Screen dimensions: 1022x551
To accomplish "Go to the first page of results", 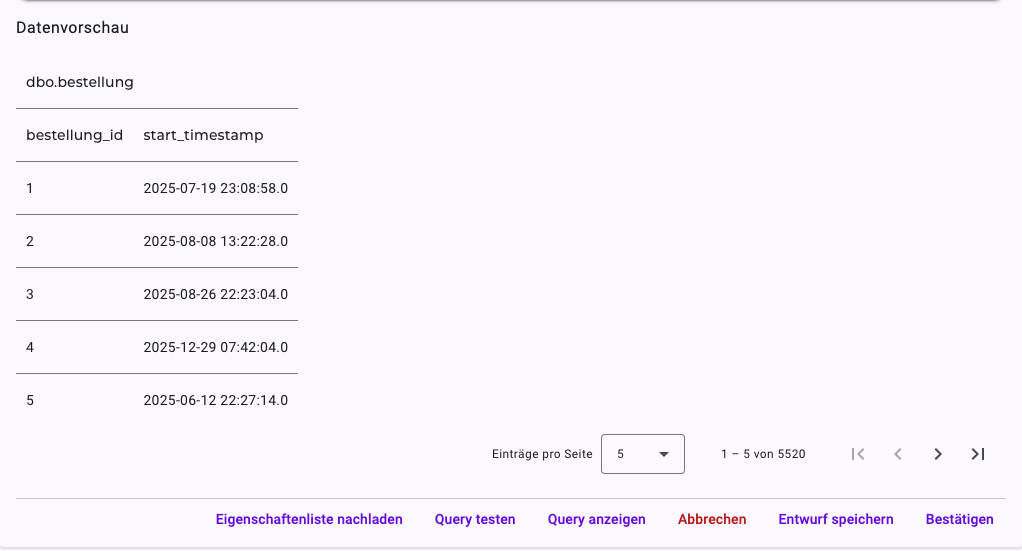I will [x=858, y=454].
